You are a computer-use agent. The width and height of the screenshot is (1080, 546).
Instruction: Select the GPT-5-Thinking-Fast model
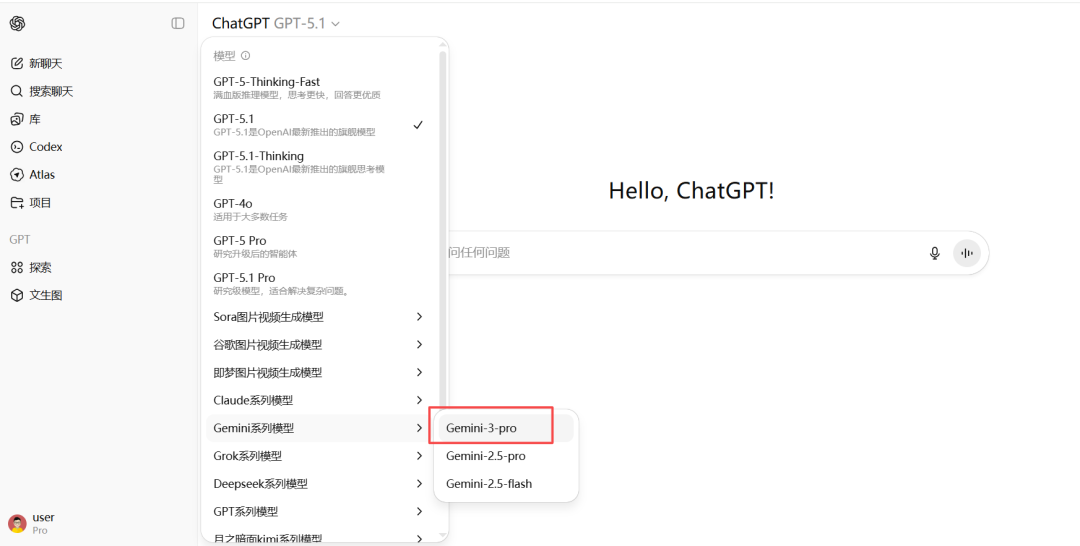pyautogui.click(x=320, y=87)
